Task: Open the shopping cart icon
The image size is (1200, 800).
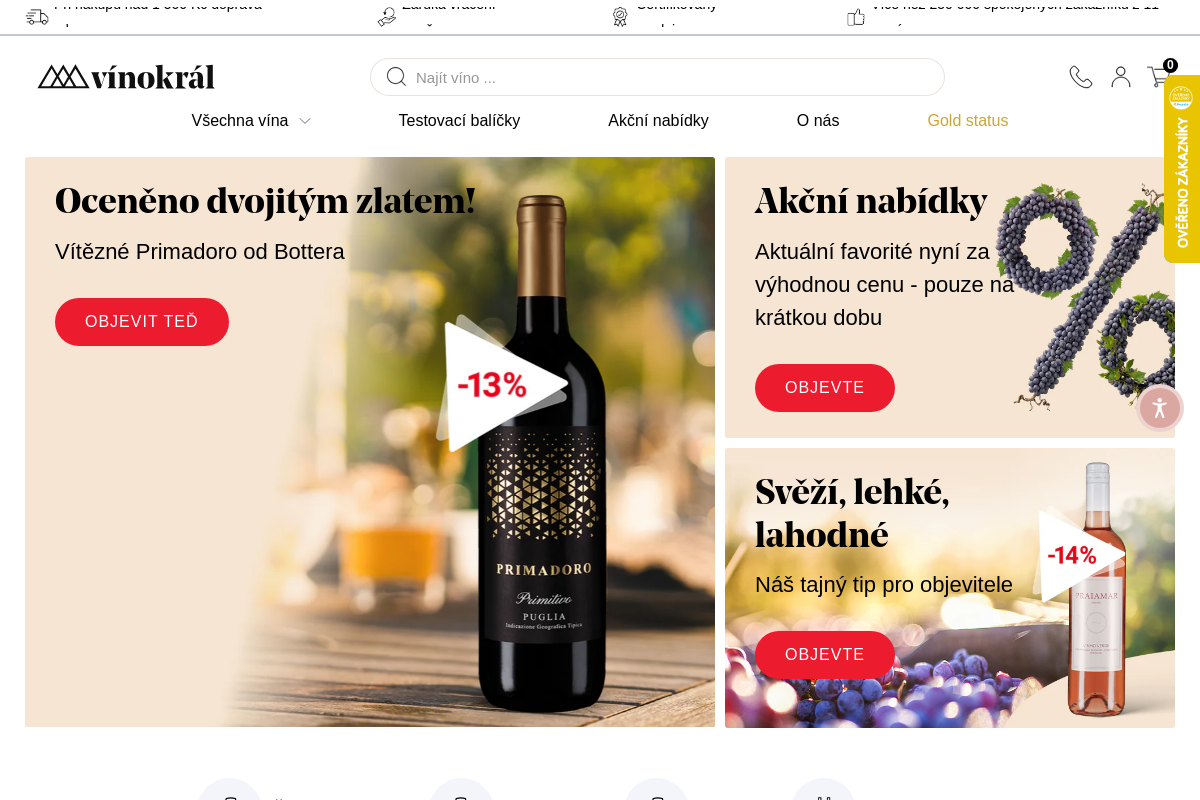Action: (x=1158, y=76)
